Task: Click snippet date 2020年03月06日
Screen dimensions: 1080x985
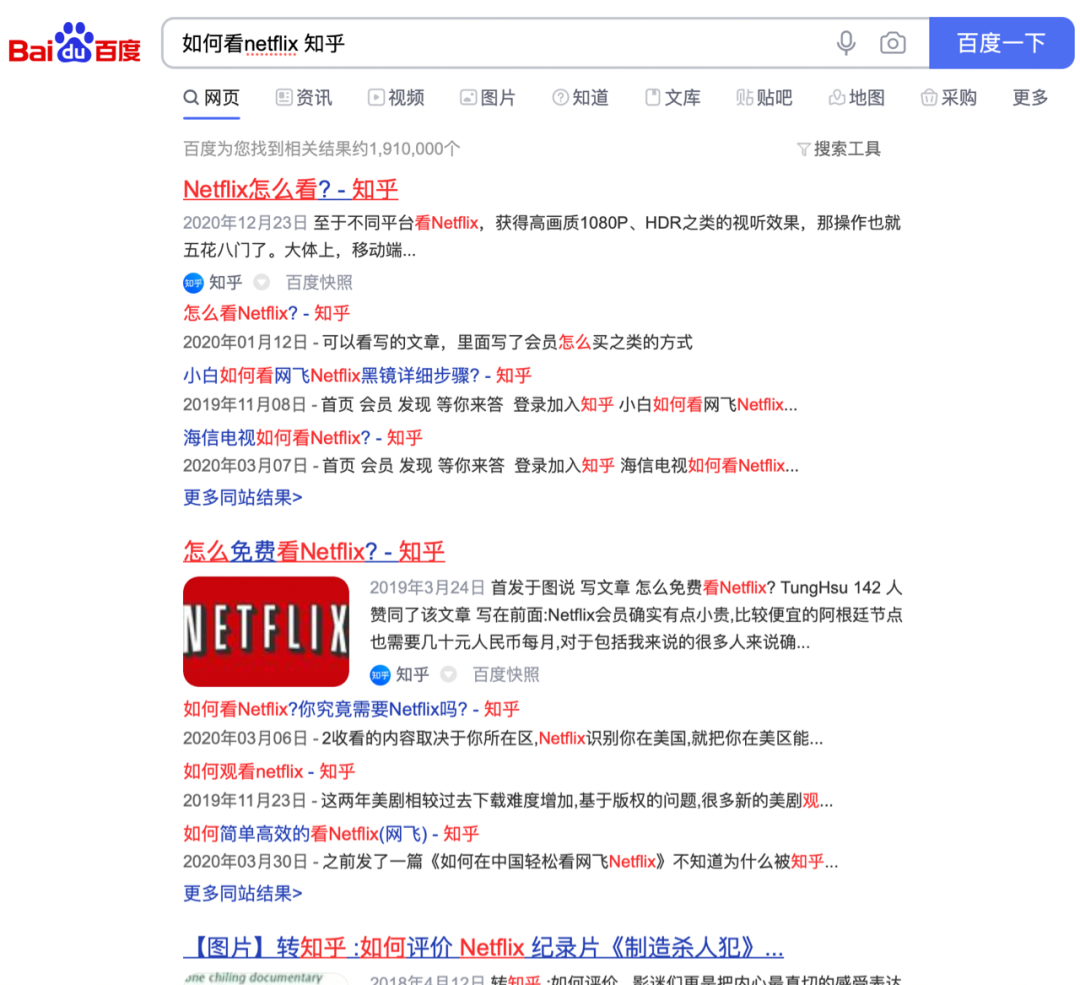Action: [x=245, y=738]
